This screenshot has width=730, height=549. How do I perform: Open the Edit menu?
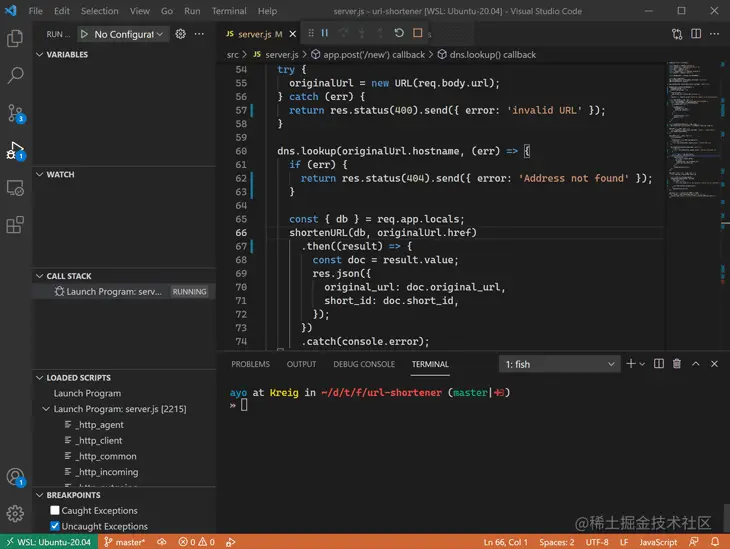point(61,11)
